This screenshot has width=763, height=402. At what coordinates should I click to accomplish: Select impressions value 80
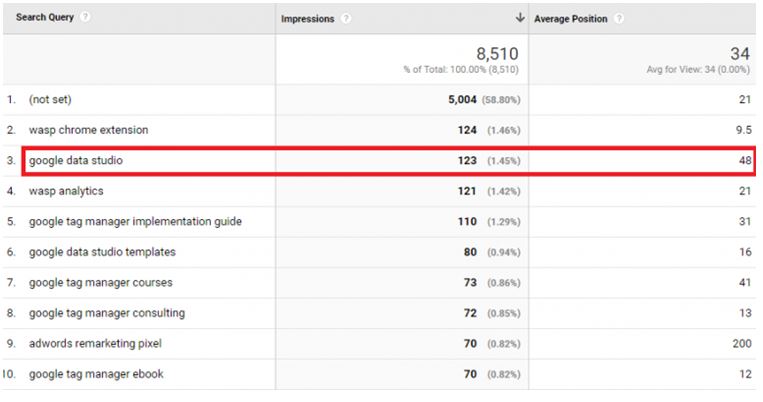click(x=470, y=252)
